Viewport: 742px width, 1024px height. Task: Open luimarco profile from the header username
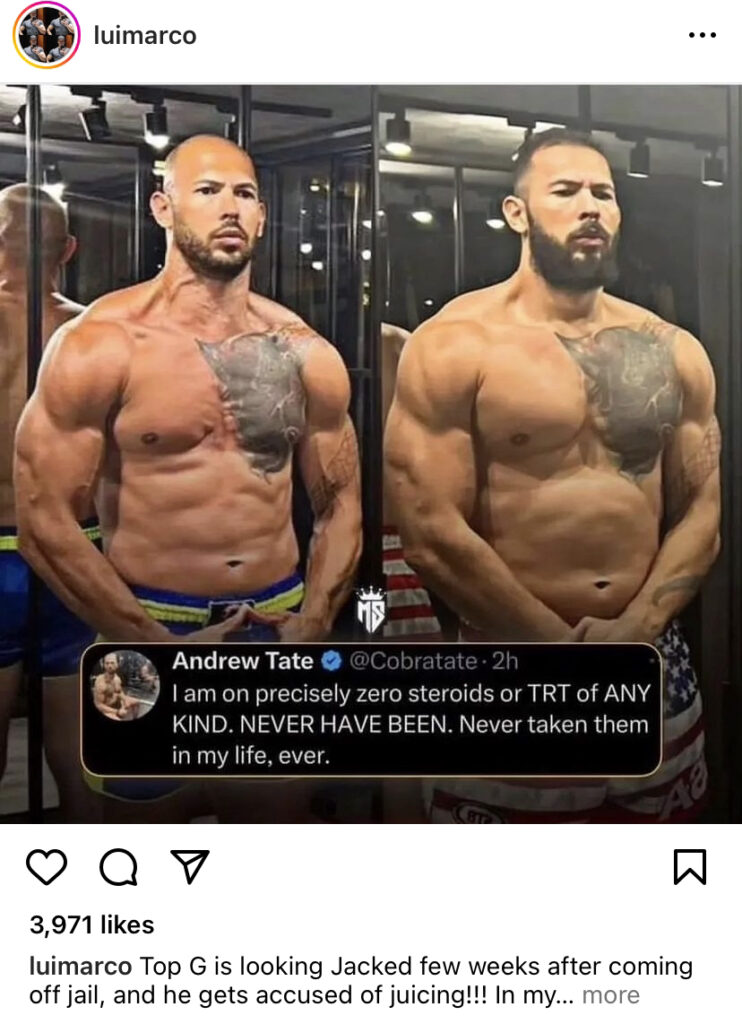[145, 35]
